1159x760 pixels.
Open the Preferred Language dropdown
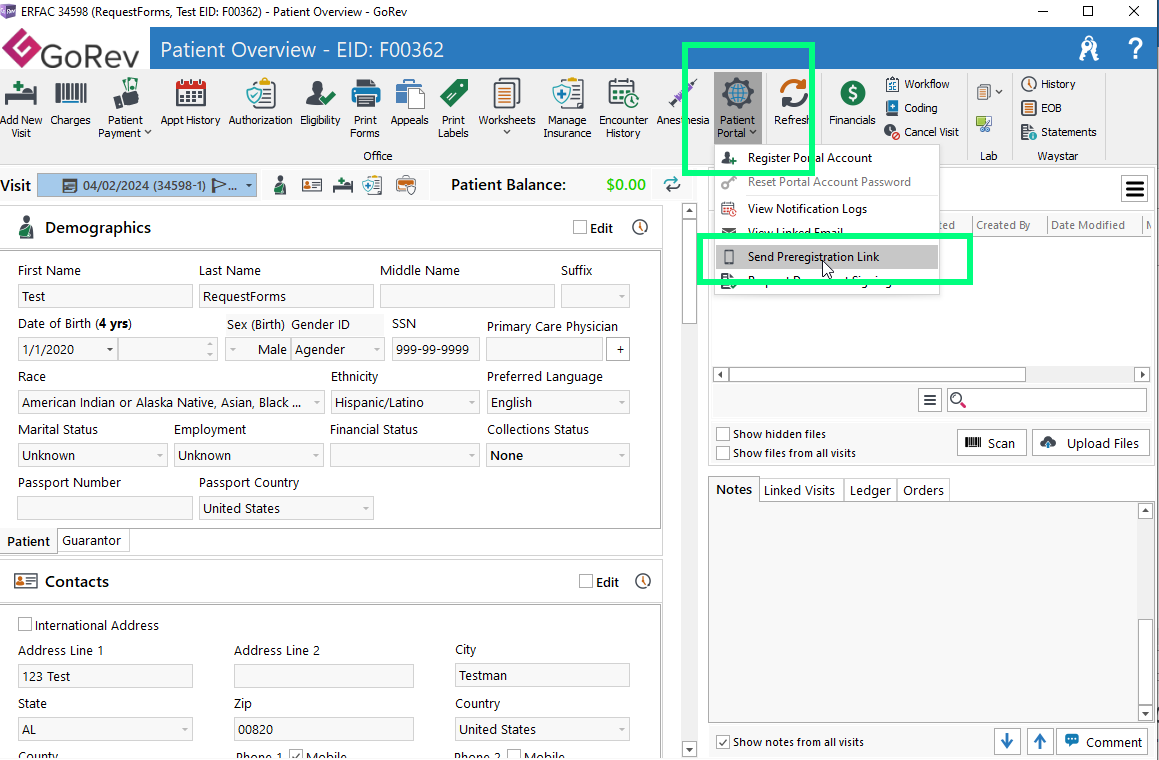[622, 402]
